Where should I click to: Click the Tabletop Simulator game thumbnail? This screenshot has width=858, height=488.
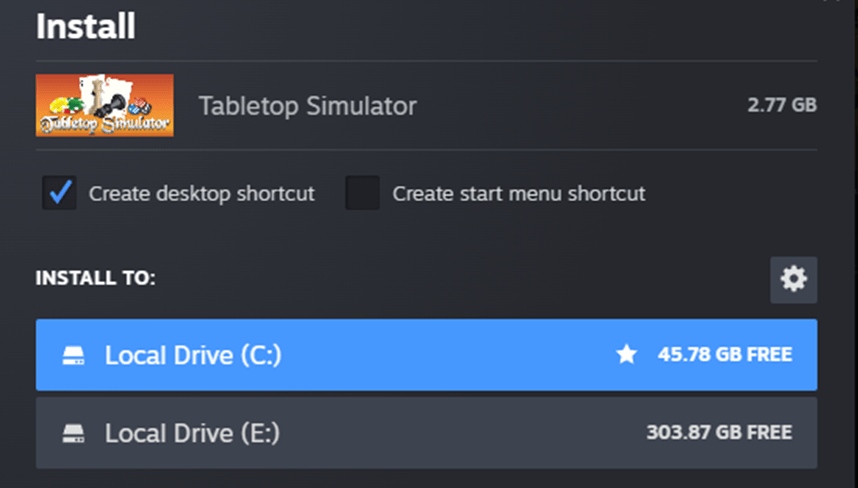pos(104,105)
